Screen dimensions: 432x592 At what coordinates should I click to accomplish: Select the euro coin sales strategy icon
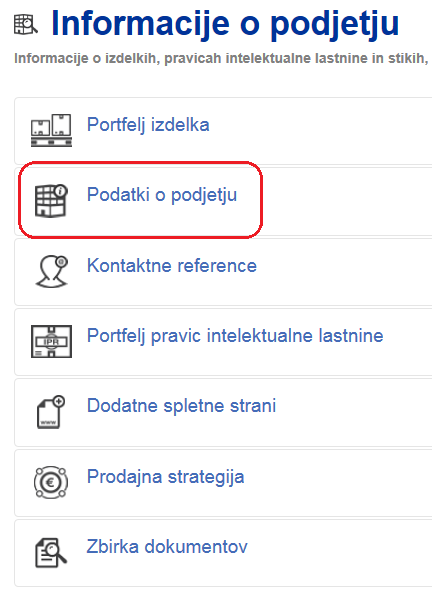[51, 482]
